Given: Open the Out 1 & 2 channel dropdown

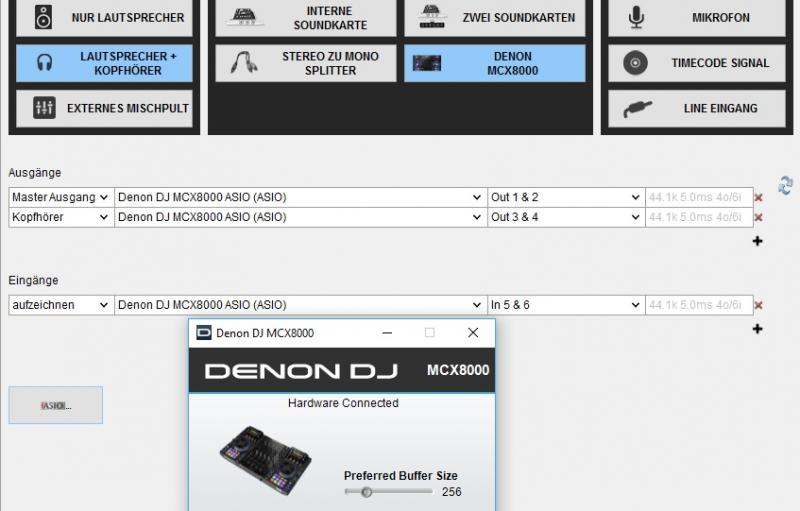Looking at the screenshot, I should point(566,197).
